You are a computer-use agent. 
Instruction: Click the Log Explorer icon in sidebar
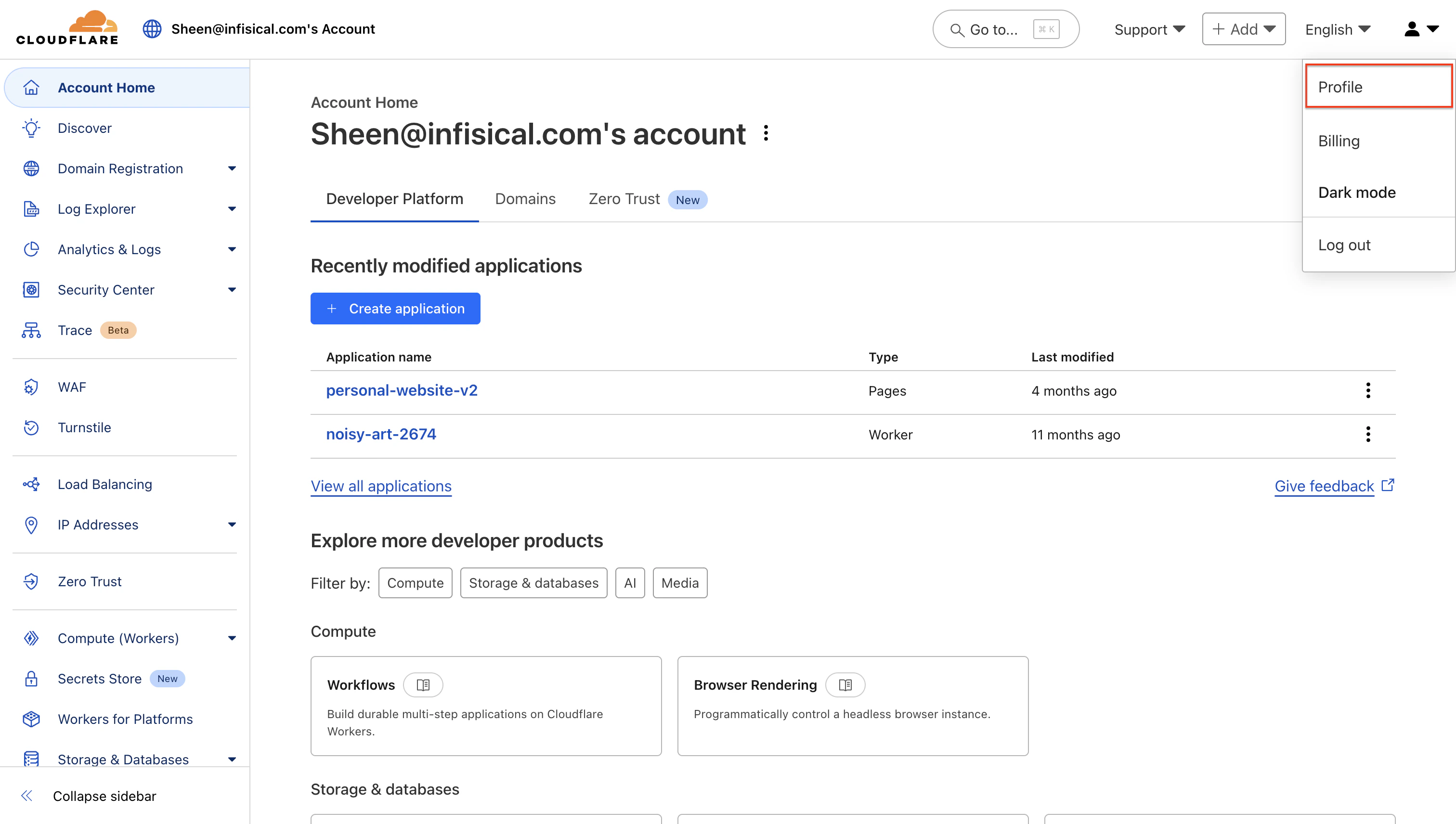[31, 209]
